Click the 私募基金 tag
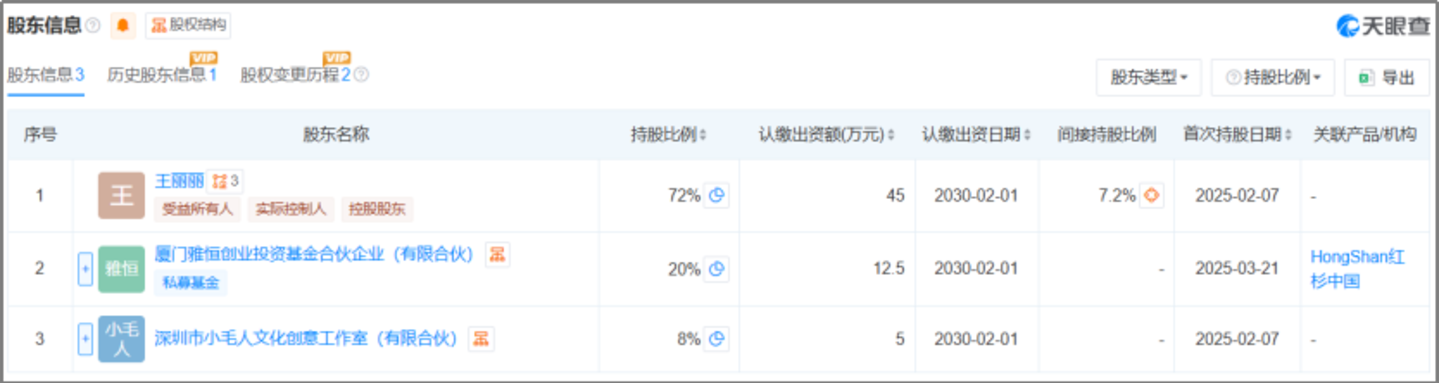This screenshot has width=1439, height=383. pos(190,283)
